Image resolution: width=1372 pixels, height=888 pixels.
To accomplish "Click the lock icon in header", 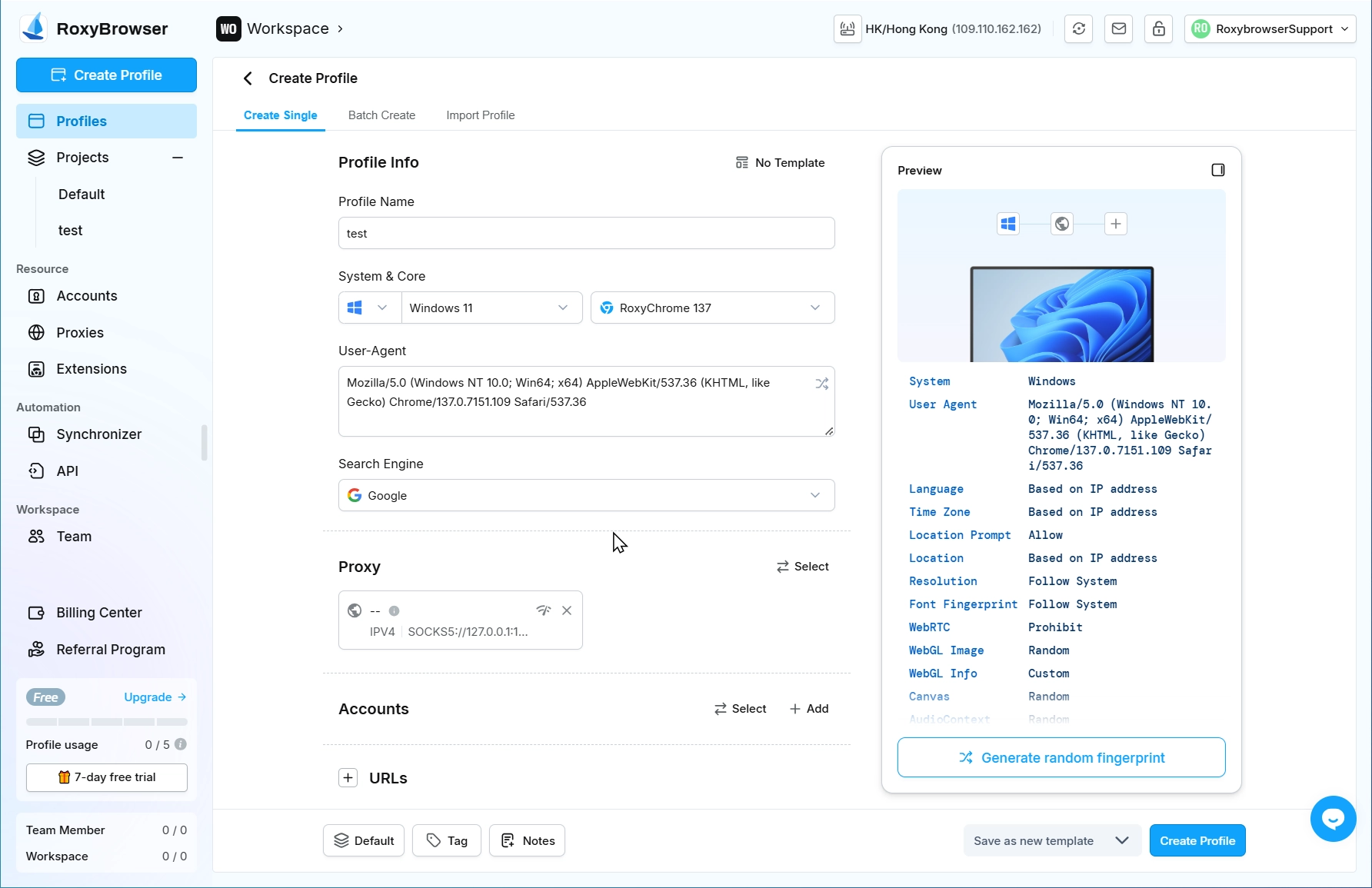I will point(1158,29).
